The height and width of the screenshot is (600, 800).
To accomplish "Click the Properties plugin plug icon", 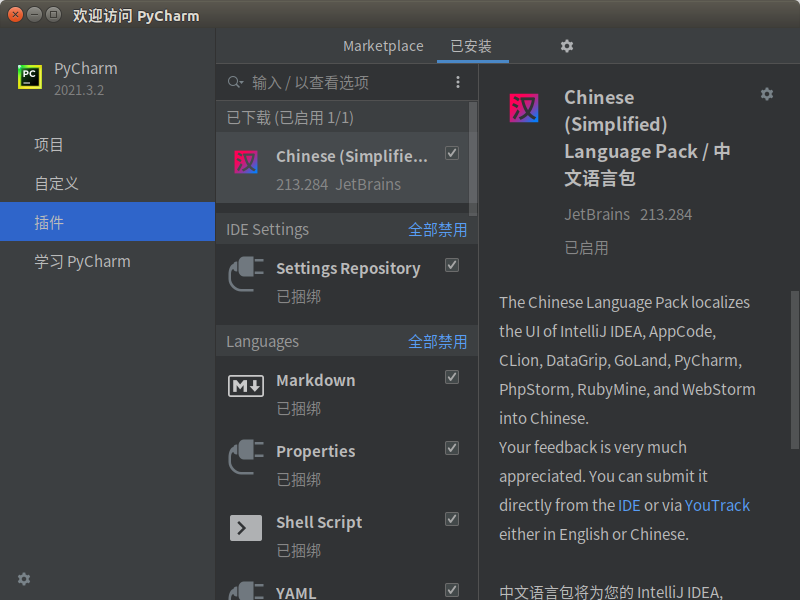I will (246, 457).
